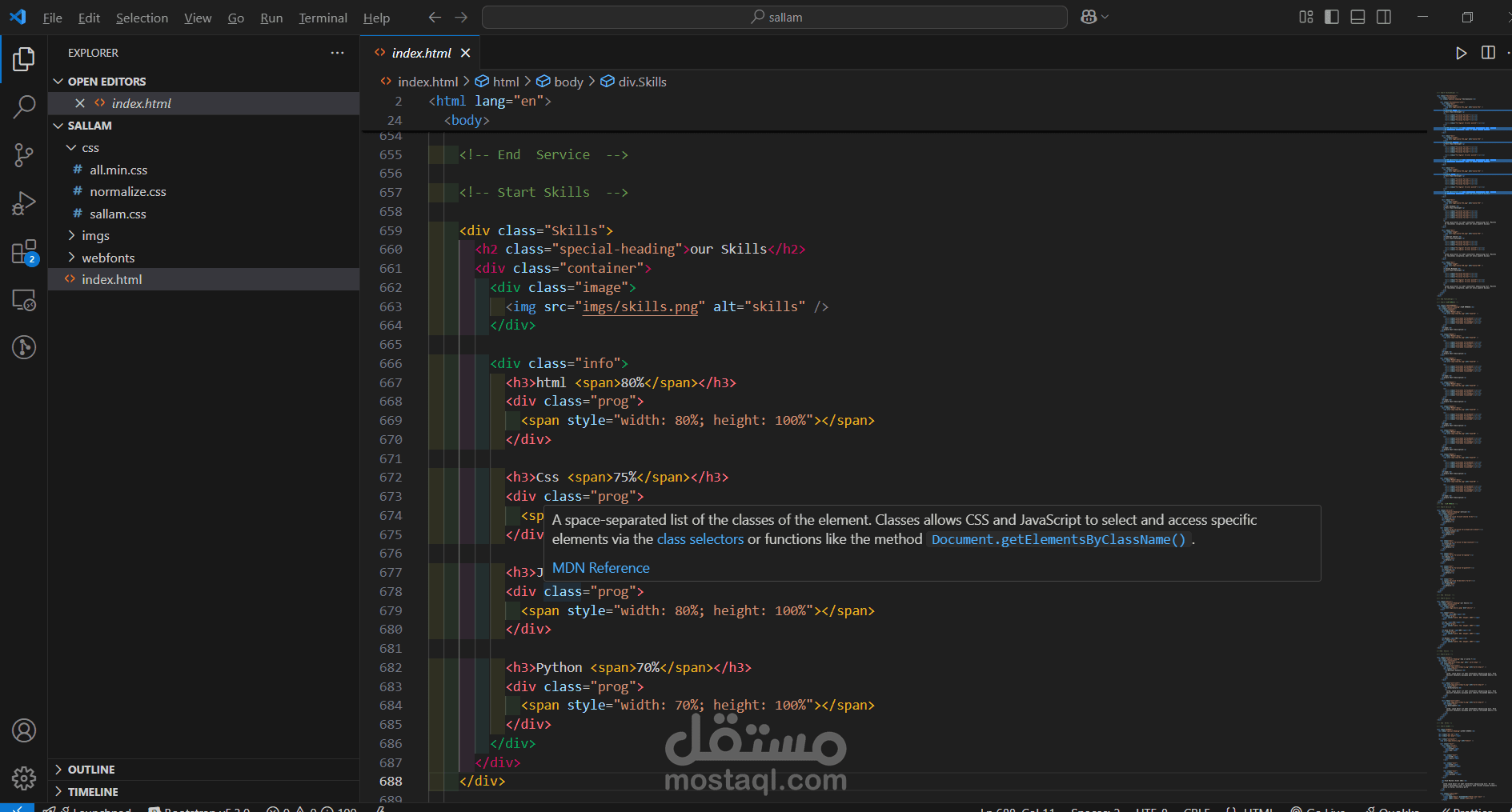Viewport: 1512px width, 812px height.
Task: Click the index.html breadcrumb
Action: pyautogui.click(x=419, y=82)
